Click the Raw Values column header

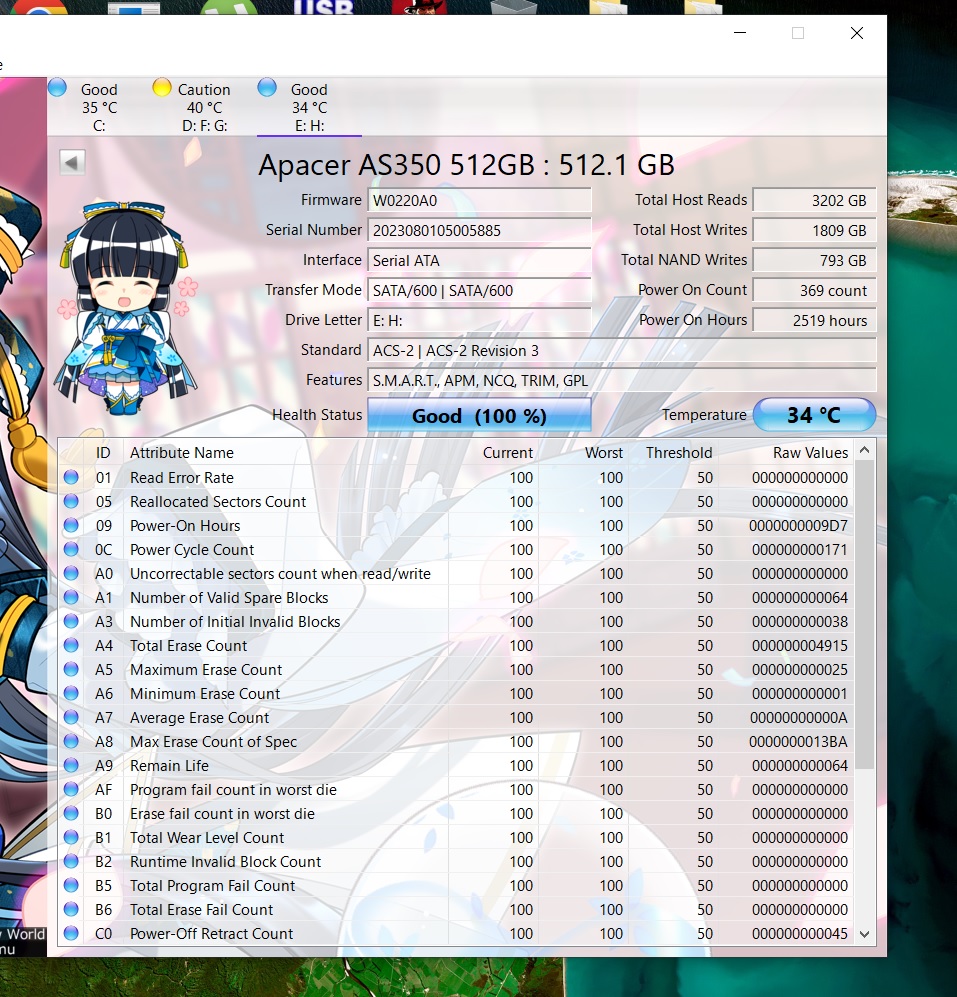tap(810, 453)
